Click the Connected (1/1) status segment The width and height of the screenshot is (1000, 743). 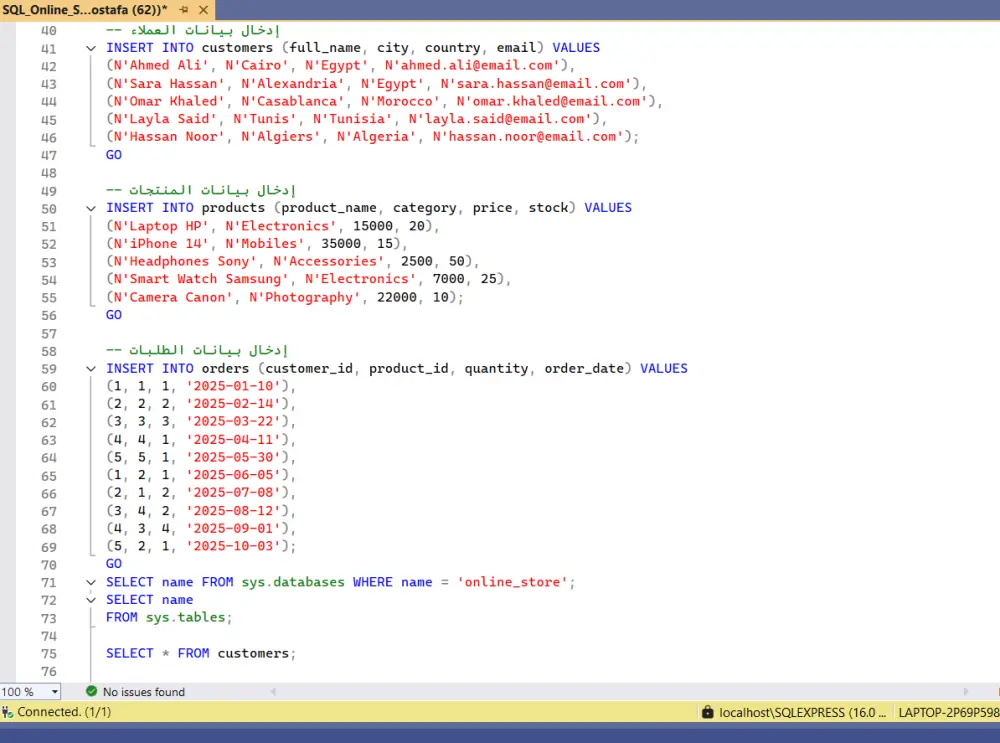click(x=60, y=712)
